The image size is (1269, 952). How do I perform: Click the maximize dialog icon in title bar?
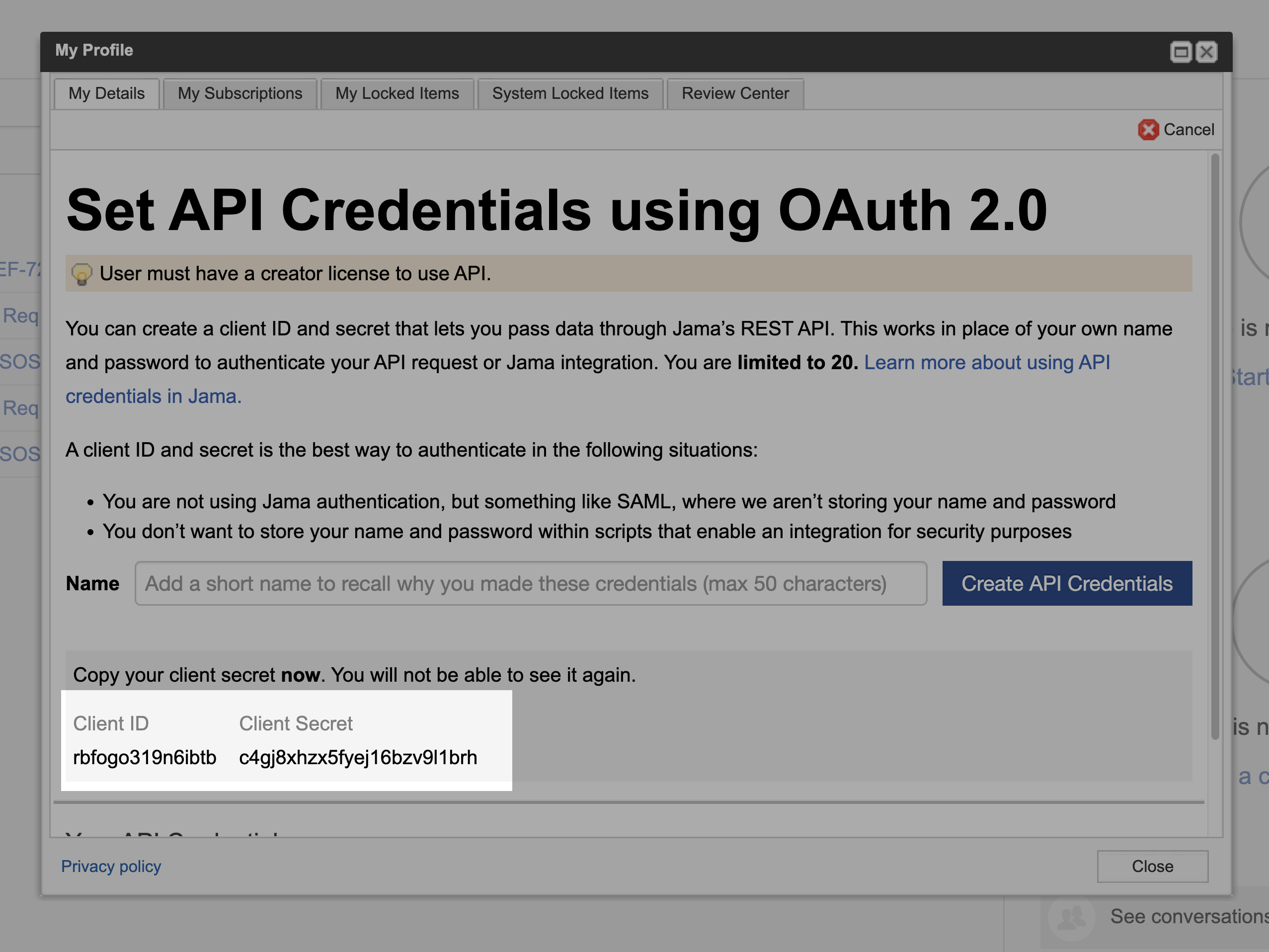1180,52
